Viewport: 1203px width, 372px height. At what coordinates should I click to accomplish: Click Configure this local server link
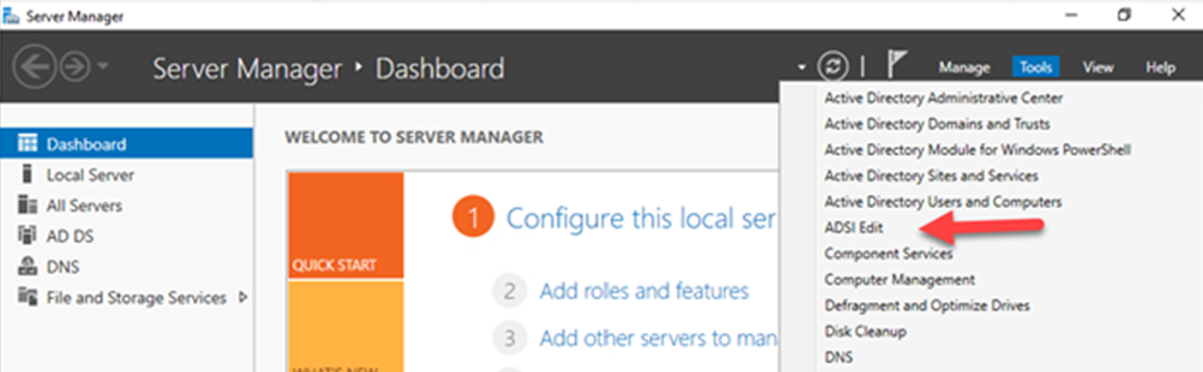coord(642,218)
